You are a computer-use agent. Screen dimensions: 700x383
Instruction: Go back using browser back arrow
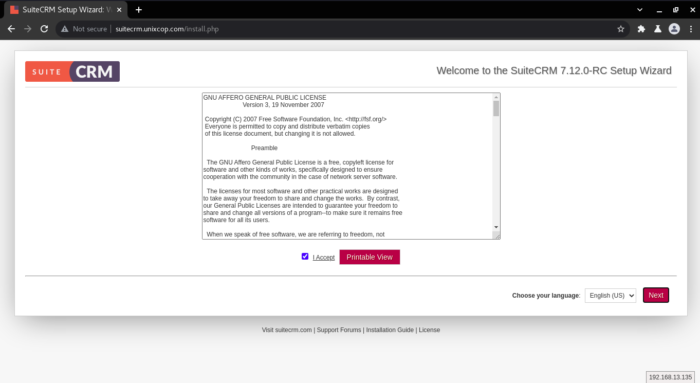coord(11,29)
